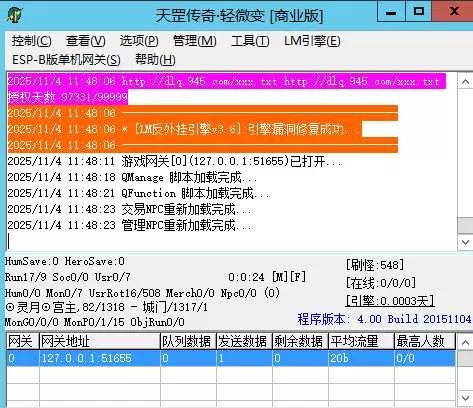Click the log panel scroll up arrow
The image size is (473, 408).
click(465, 82)
